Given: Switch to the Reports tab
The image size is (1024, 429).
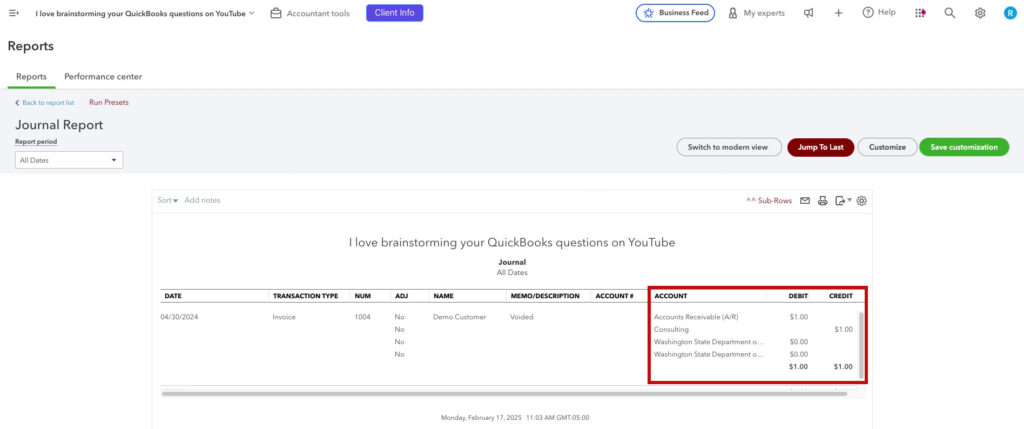Looking at the screenshot, I should pos(31,77).
